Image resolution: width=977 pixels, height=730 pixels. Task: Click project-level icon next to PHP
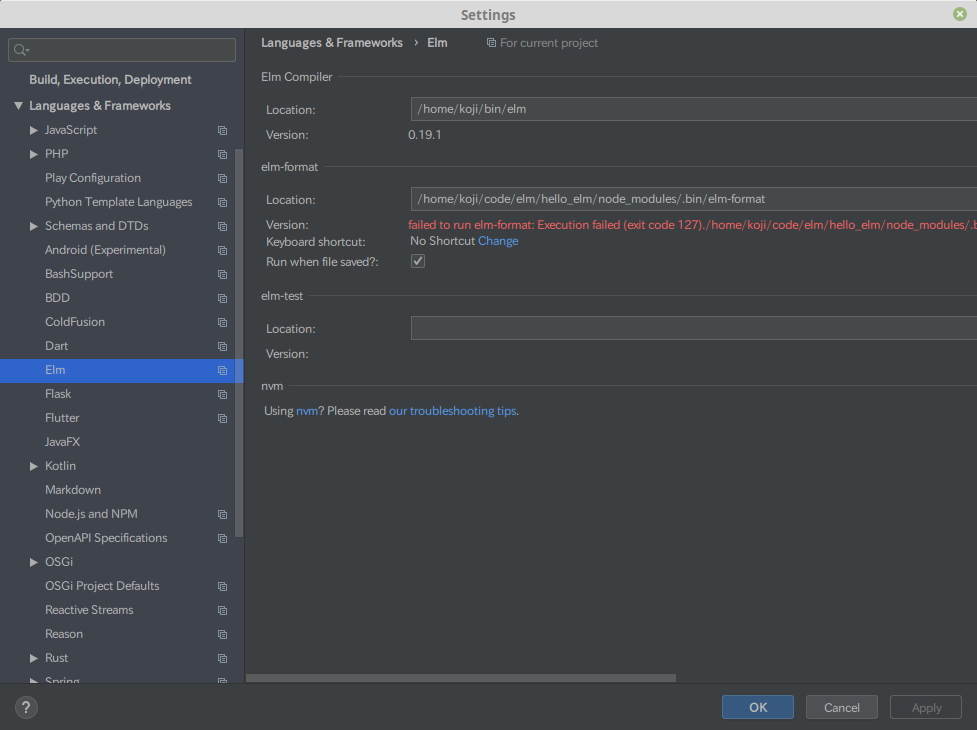222,154
